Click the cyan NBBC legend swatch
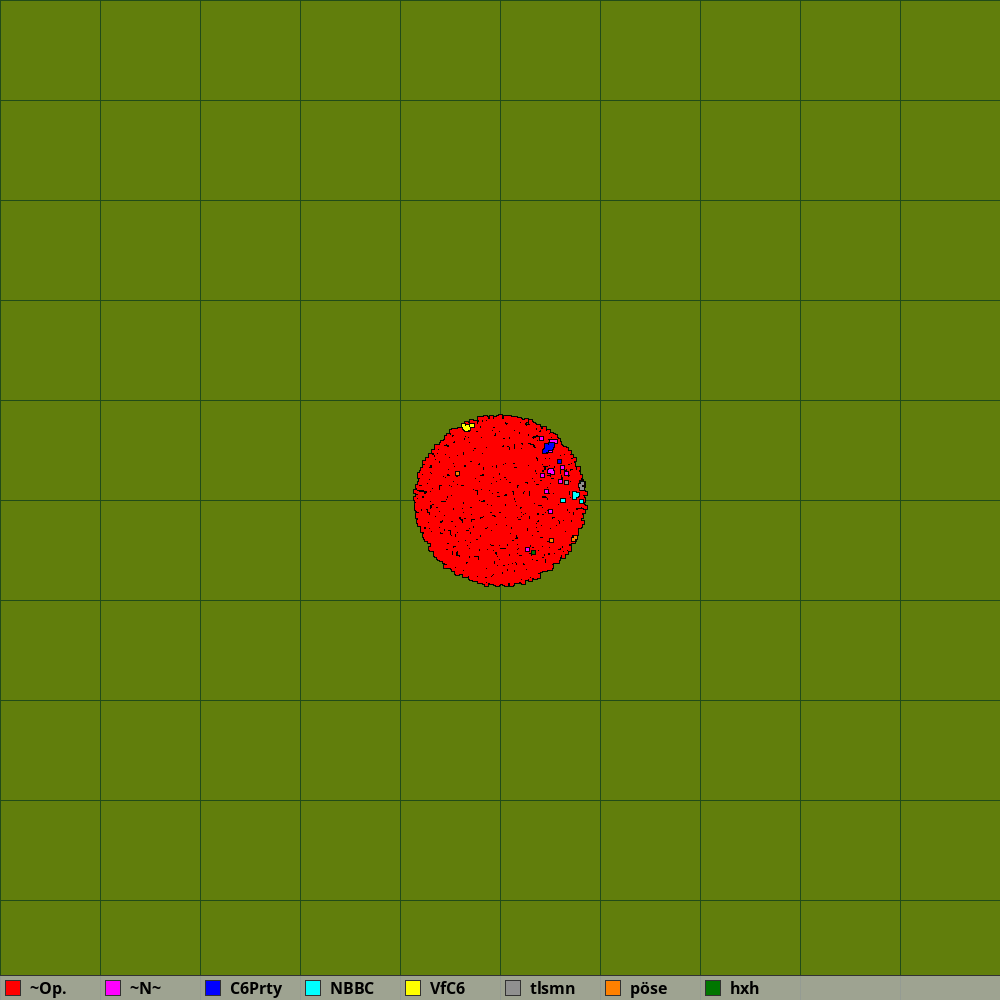Image resolution: width=1000 pixels, height=1000 pixels. click(313, 988)
